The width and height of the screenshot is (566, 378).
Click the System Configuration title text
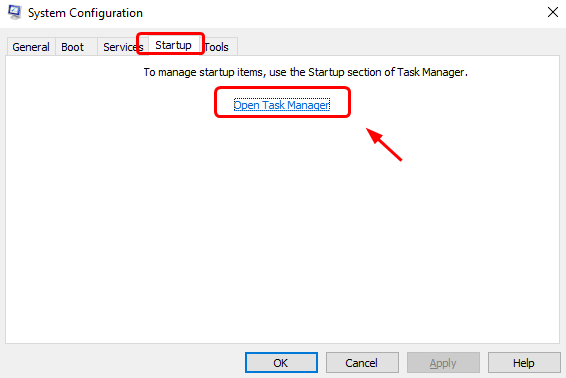pyautogui.click(x=86, y=13)
